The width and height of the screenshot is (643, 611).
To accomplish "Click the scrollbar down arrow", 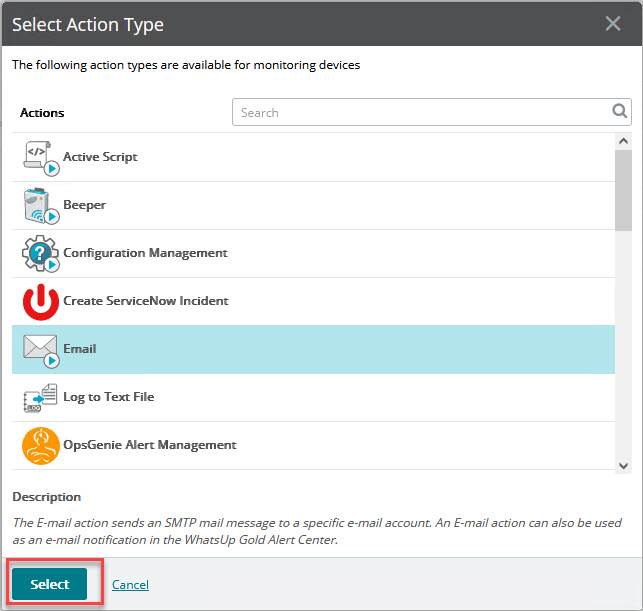I will (623, 466).
